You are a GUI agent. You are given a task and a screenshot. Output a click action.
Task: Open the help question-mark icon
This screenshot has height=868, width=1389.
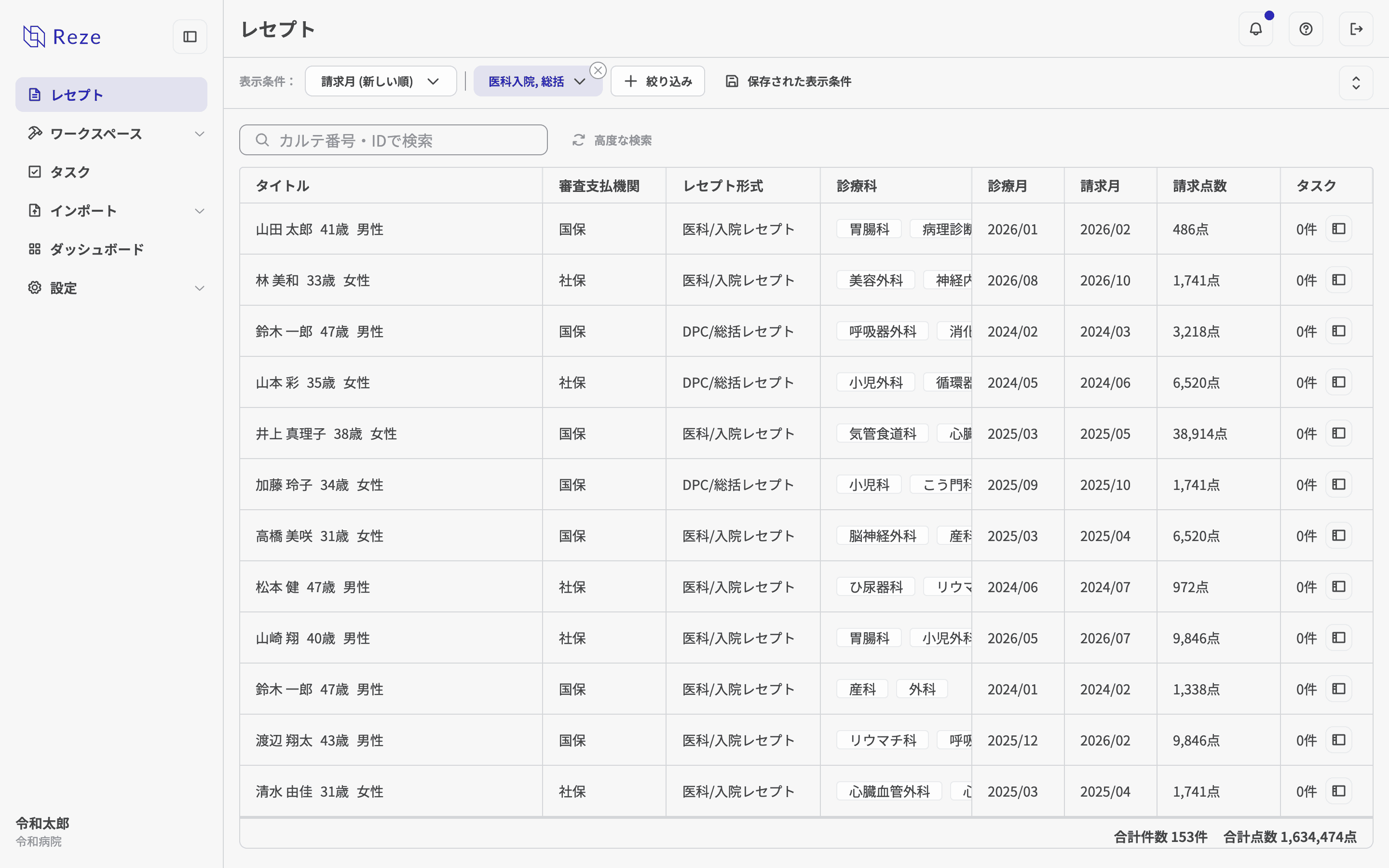click(1306, 29)
